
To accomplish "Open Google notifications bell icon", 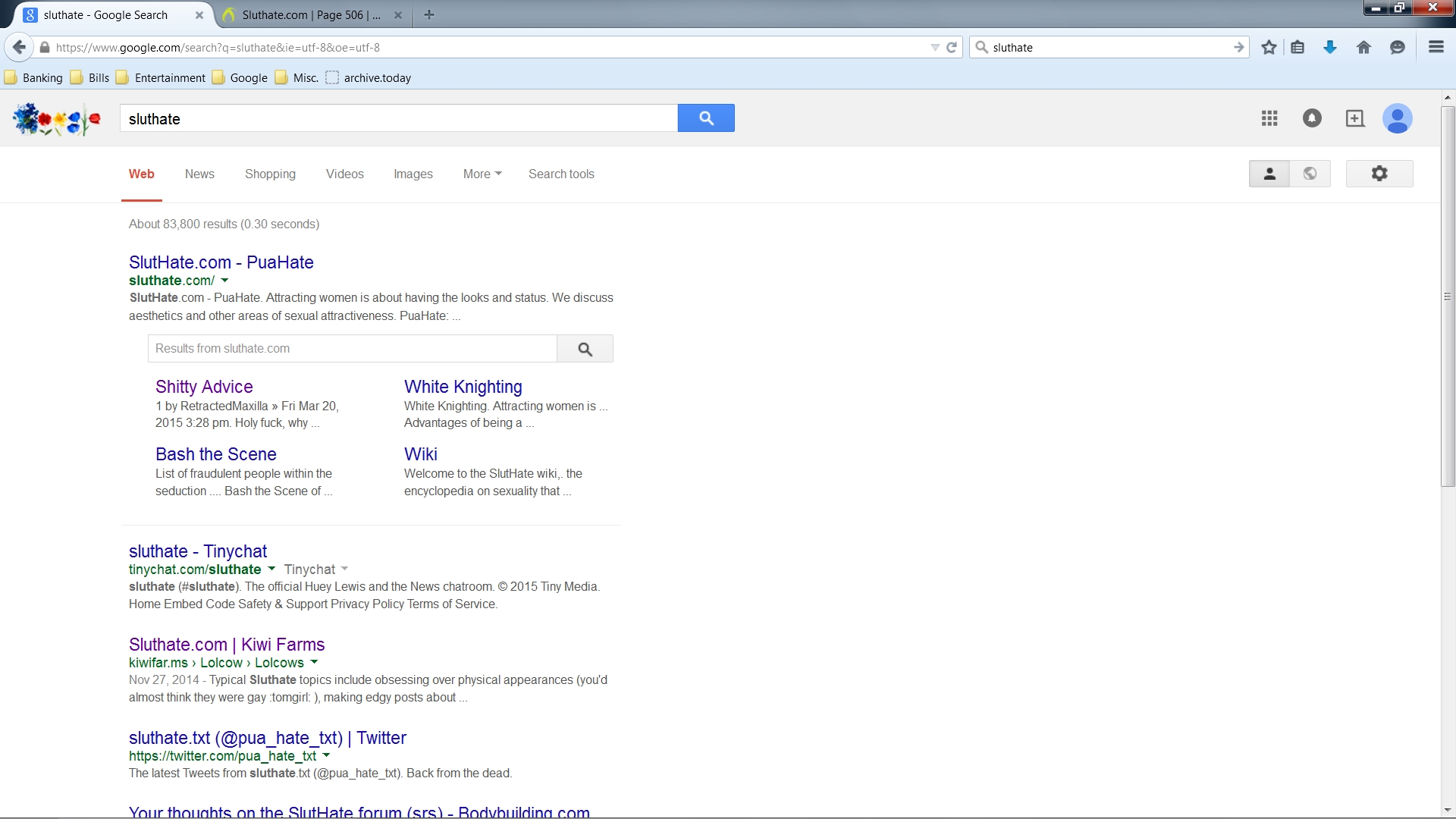I will (x=1312, y=118).
